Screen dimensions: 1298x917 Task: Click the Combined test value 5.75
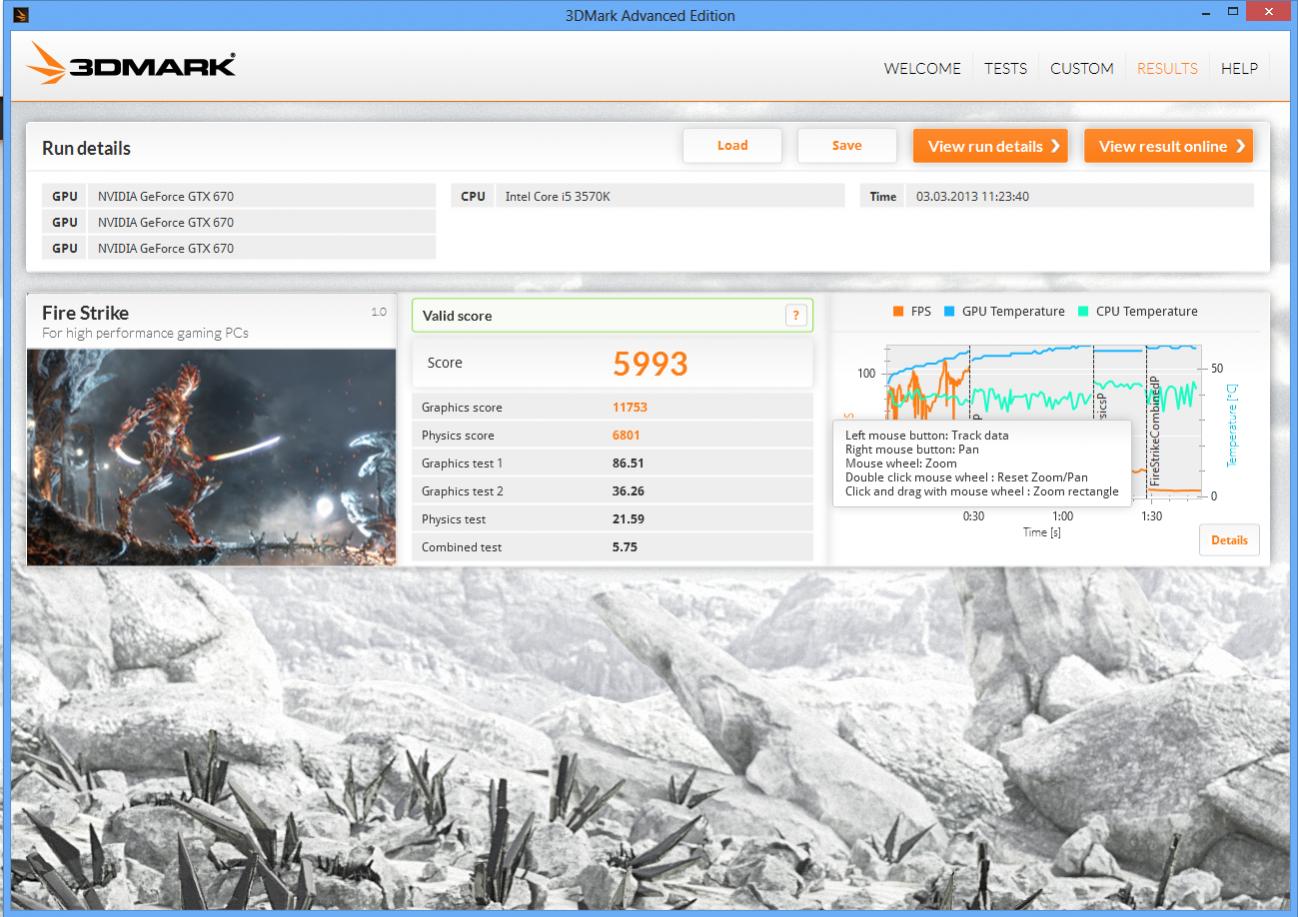625,548
